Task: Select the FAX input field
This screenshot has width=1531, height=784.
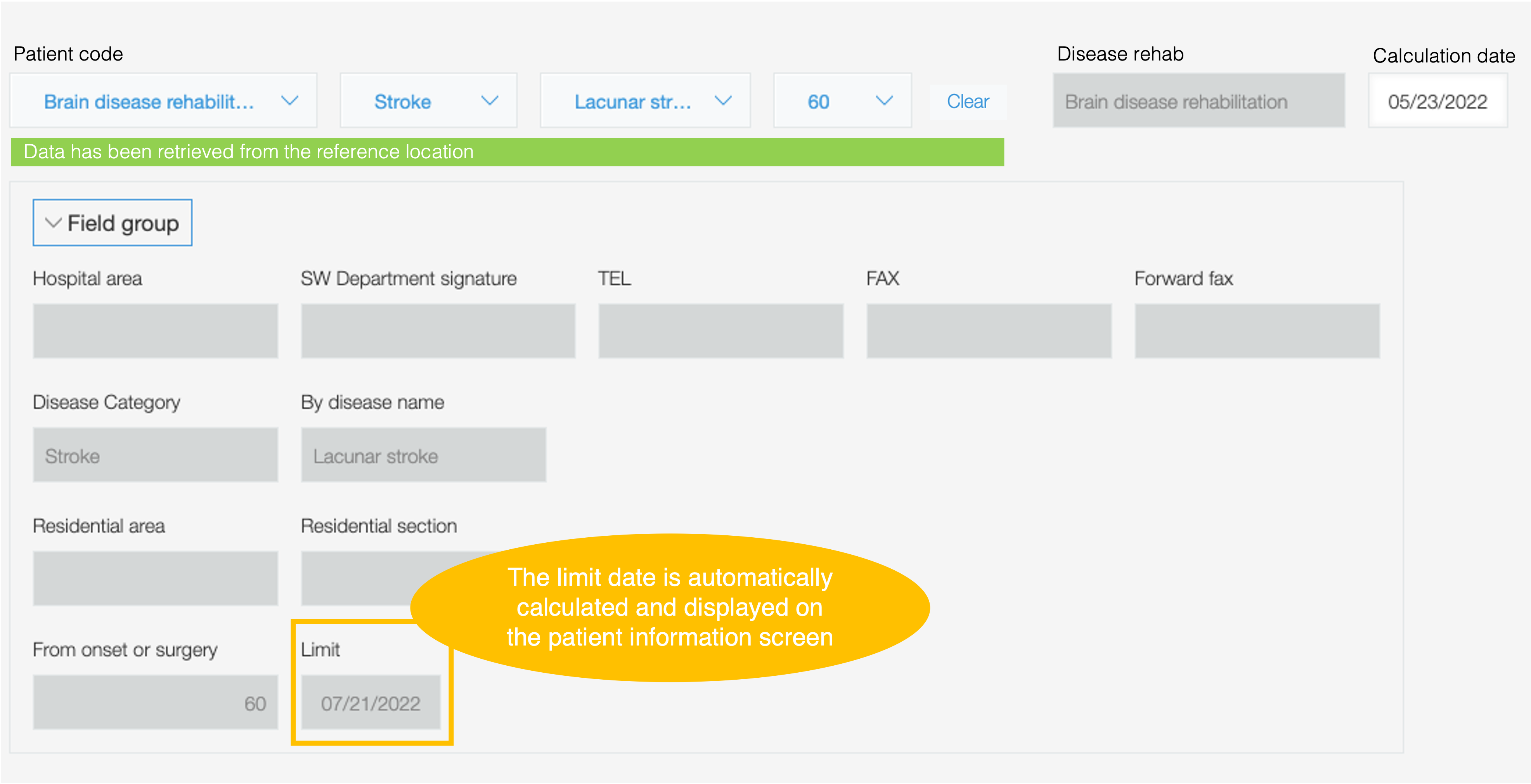Action: [988, 331]
